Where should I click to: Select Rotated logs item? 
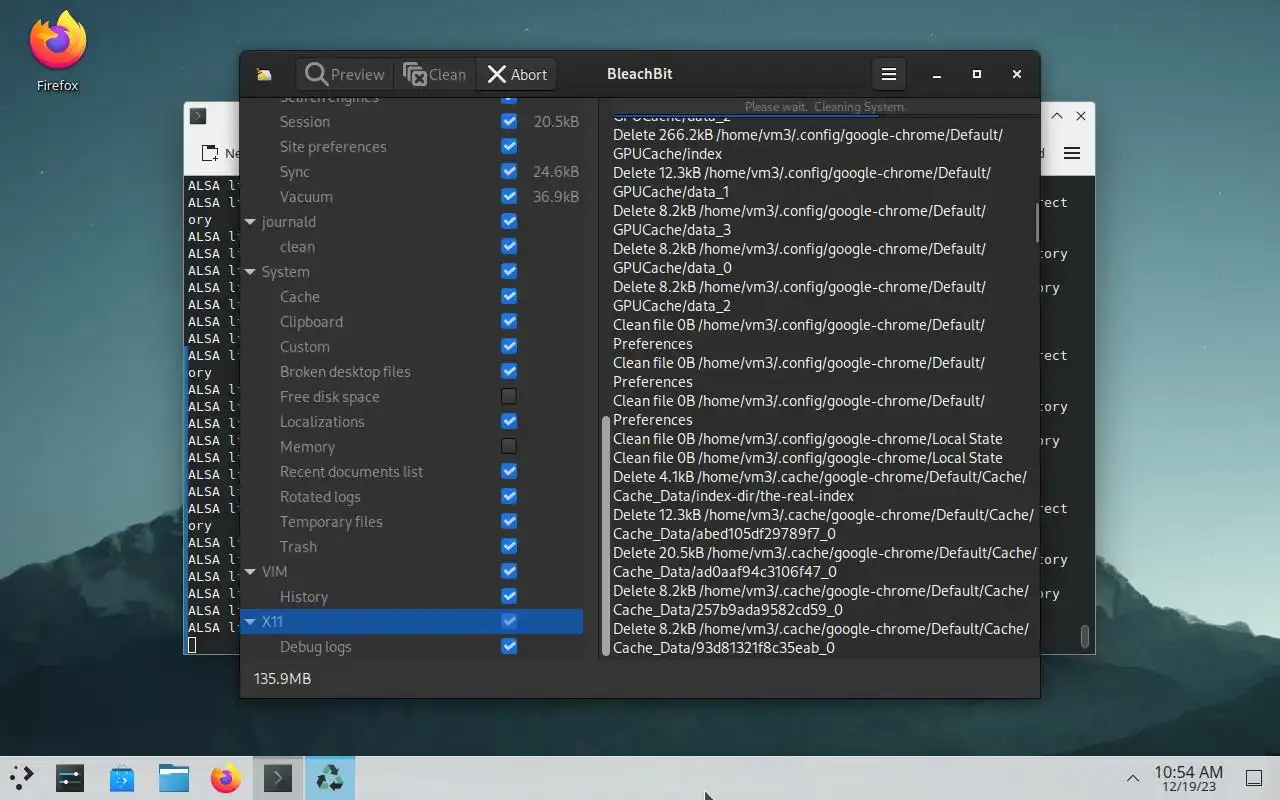(x=320, y=496)
